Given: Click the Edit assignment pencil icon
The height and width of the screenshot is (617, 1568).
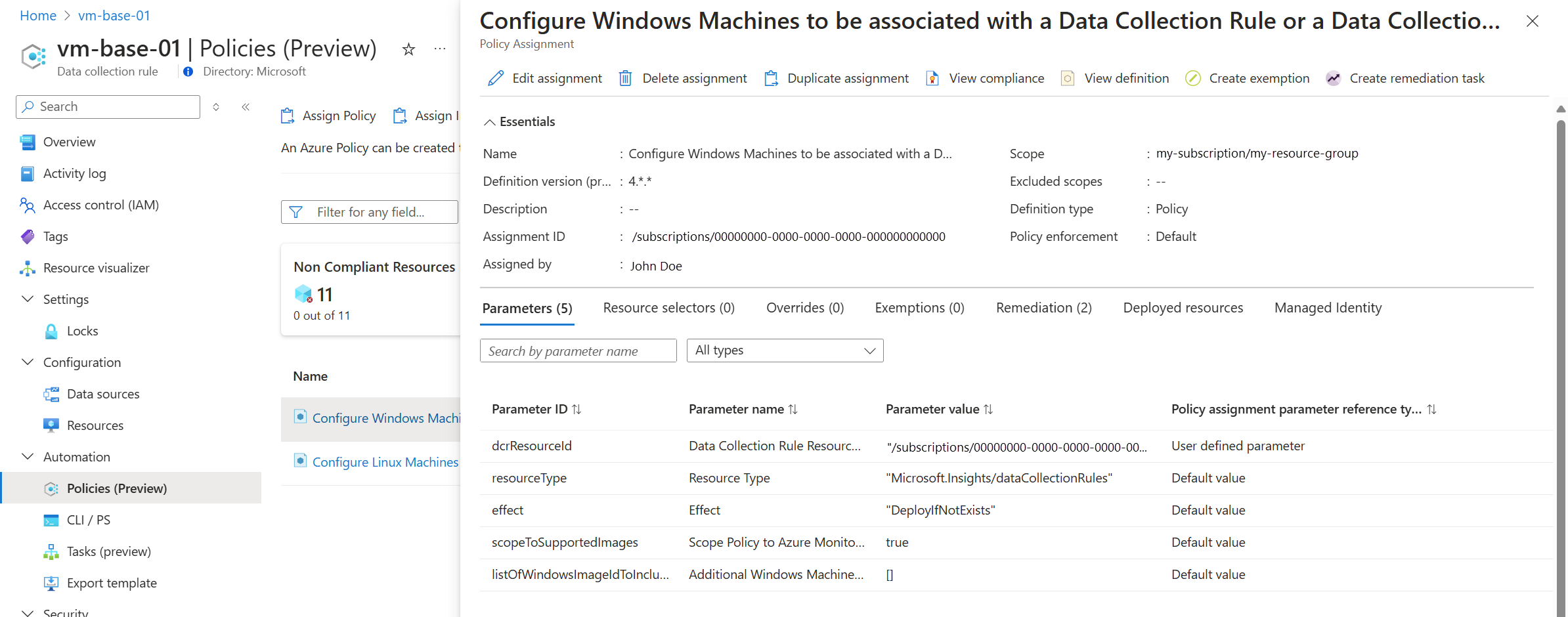Looking at the screenshot, I should coord(496,79).
